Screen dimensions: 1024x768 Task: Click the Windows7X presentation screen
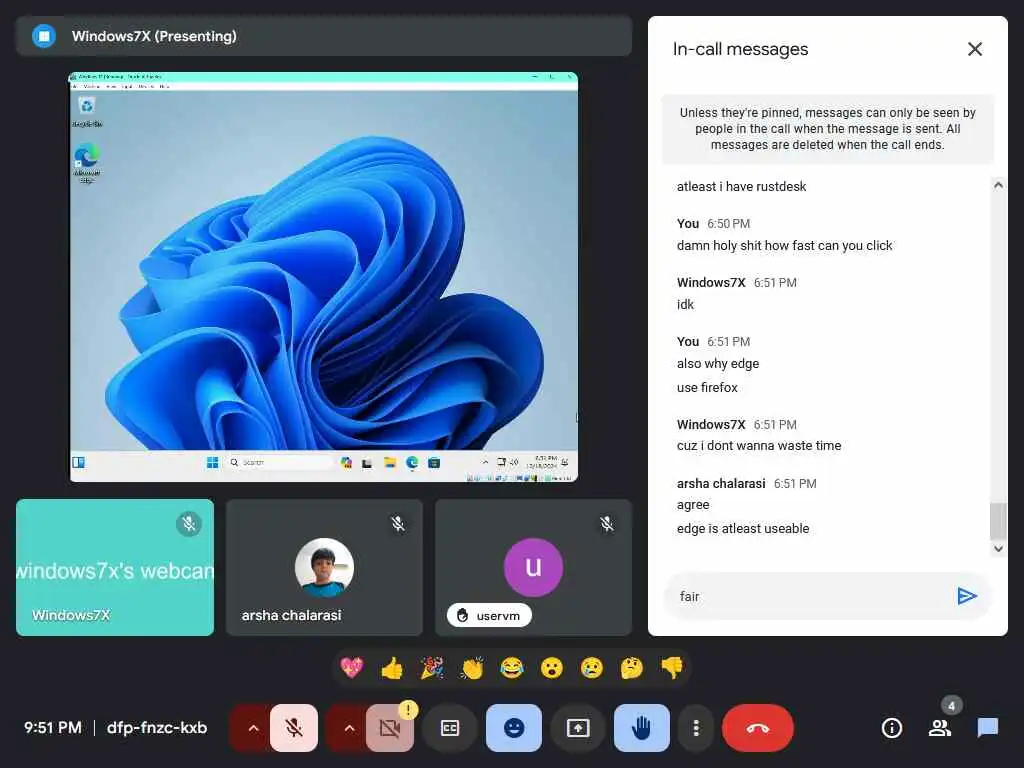click(x=324, y=277)
